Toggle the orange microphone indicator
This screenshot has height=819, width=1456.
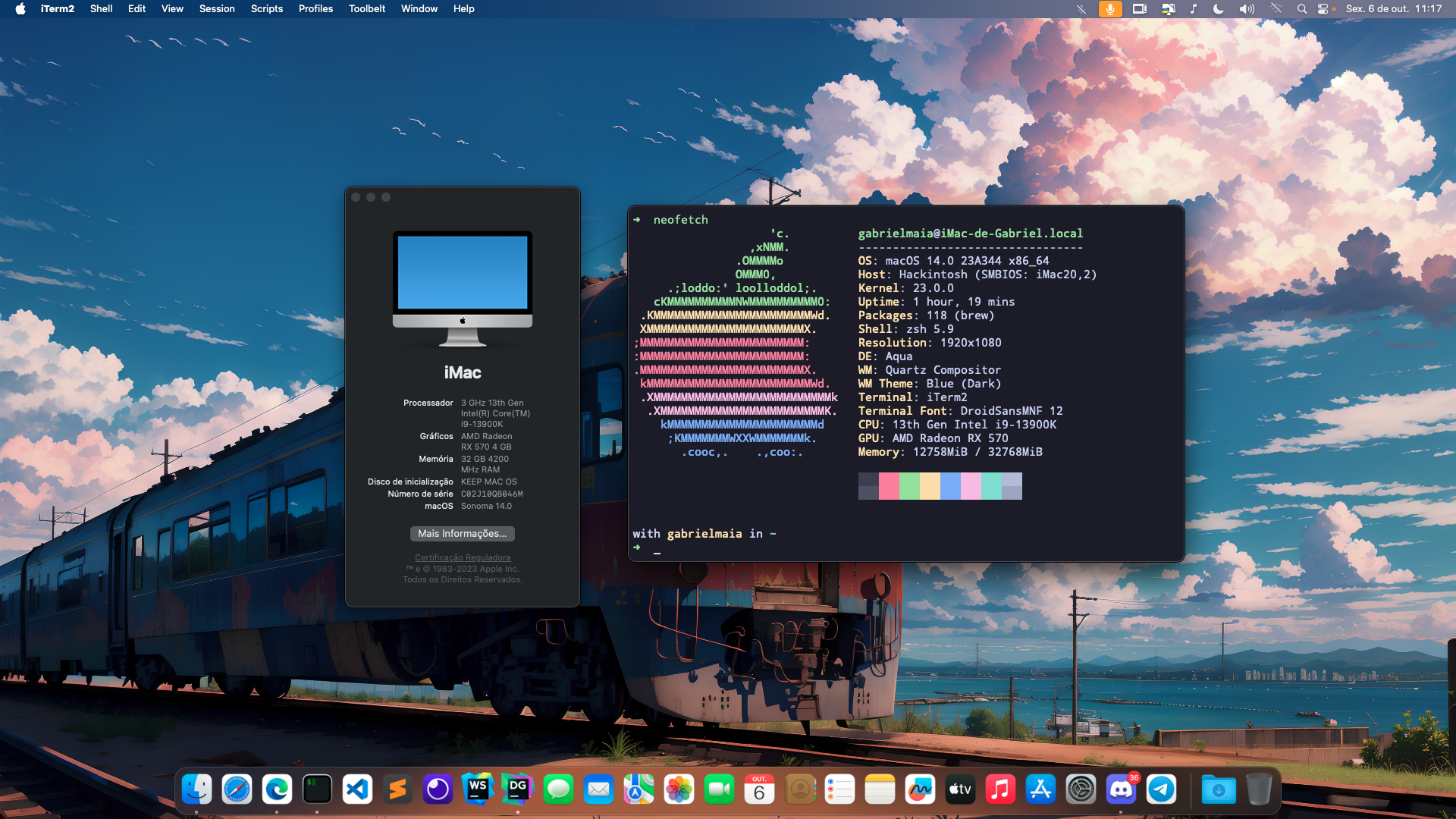1109,9
